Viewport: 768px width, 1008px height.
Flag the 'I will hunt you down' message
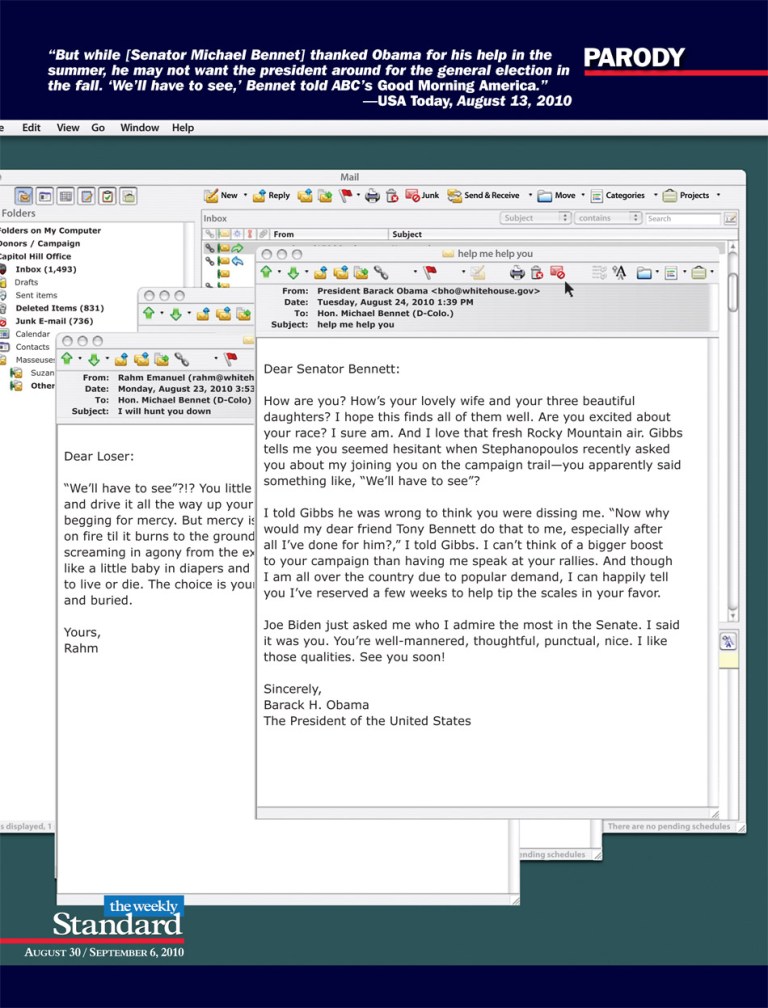230,358
